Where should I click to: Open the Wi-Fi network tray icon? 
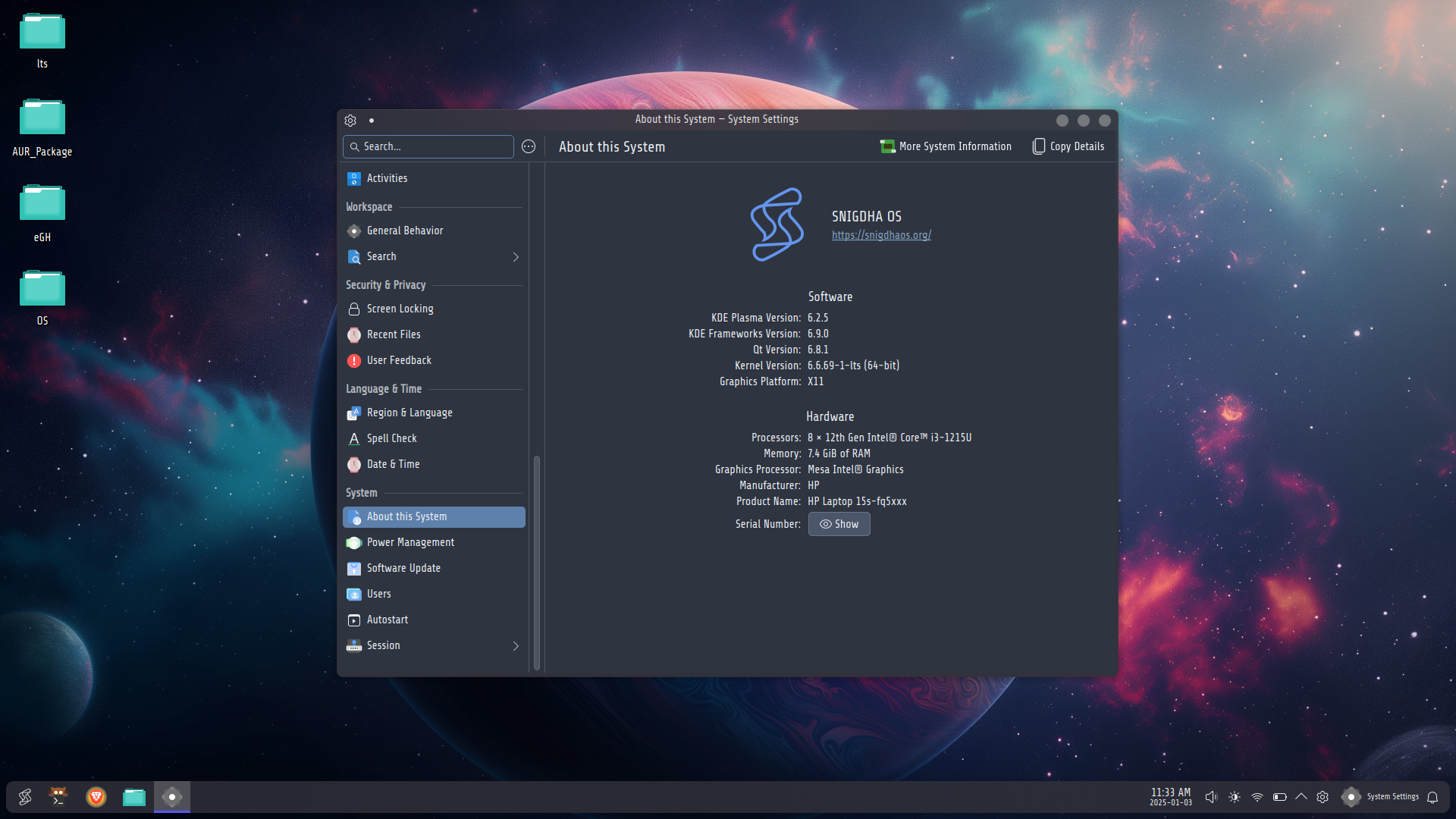(x=1257, y=797)
